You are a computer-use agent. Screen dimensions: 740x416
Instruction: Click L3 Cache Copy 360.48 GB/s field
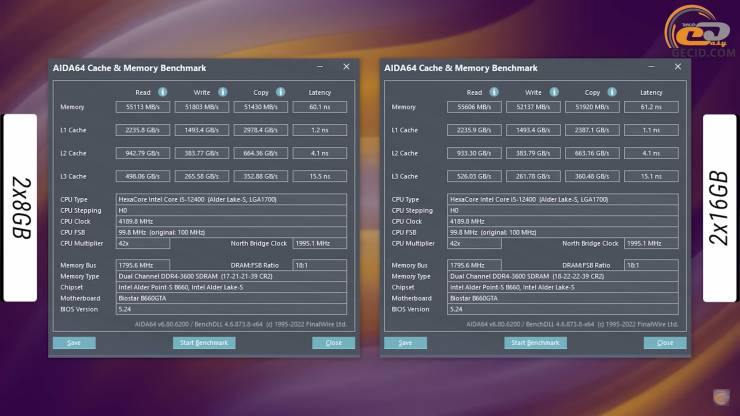click(592, 176)
